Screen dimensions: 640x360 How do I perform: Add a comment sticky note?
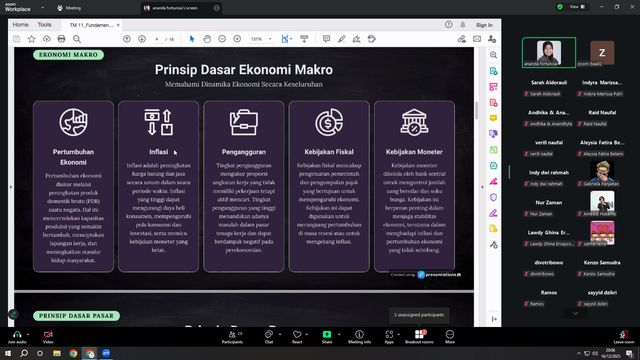coord(326,39)
